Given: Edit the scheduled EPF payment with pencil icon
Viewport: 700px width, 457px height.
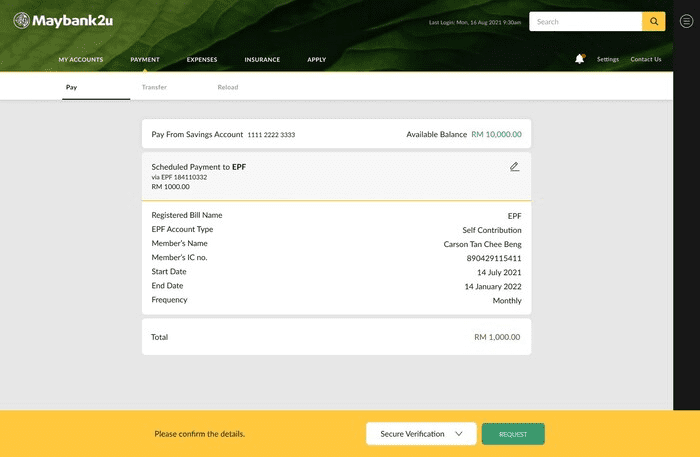Looking at the screenshot, I should point(514,167).
